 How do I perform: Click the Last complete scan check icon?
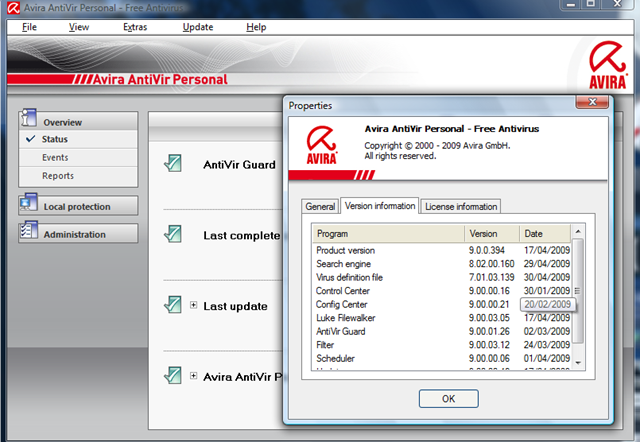point(173,234)
